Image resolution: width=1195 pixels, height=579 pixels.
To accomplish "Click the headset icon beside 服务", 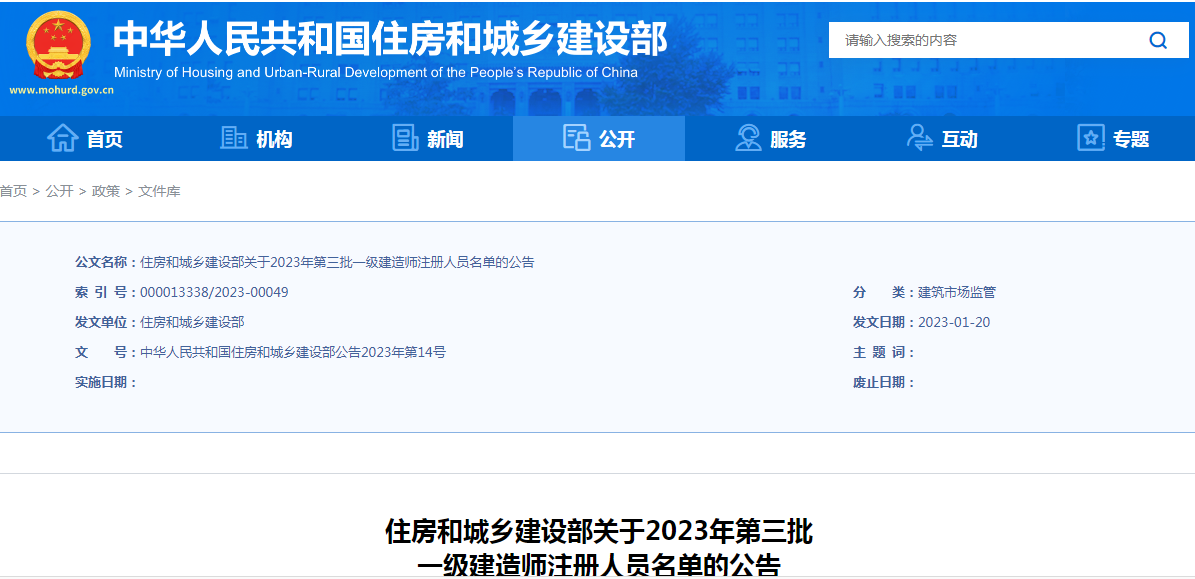I will (748, 138).
